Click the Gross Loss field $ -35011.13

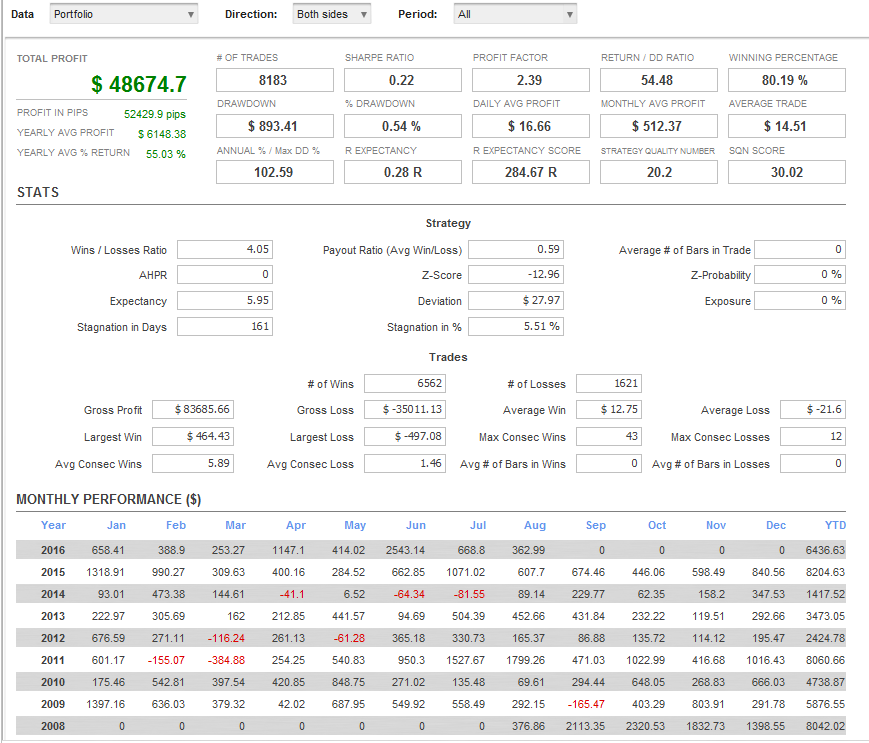point(405,409)
